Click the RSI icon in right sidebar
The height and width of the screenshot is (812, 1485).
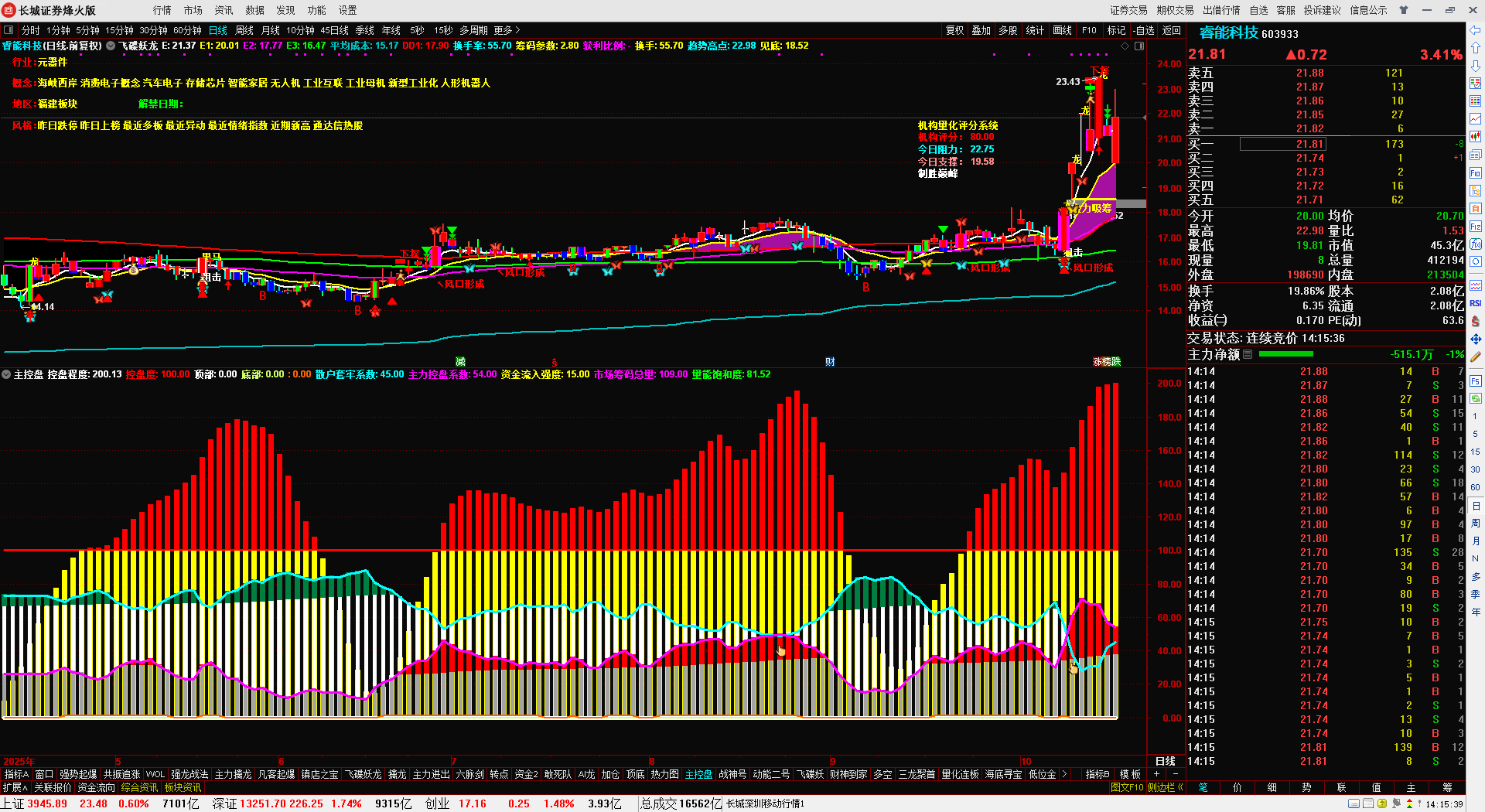click(1476, 303)
